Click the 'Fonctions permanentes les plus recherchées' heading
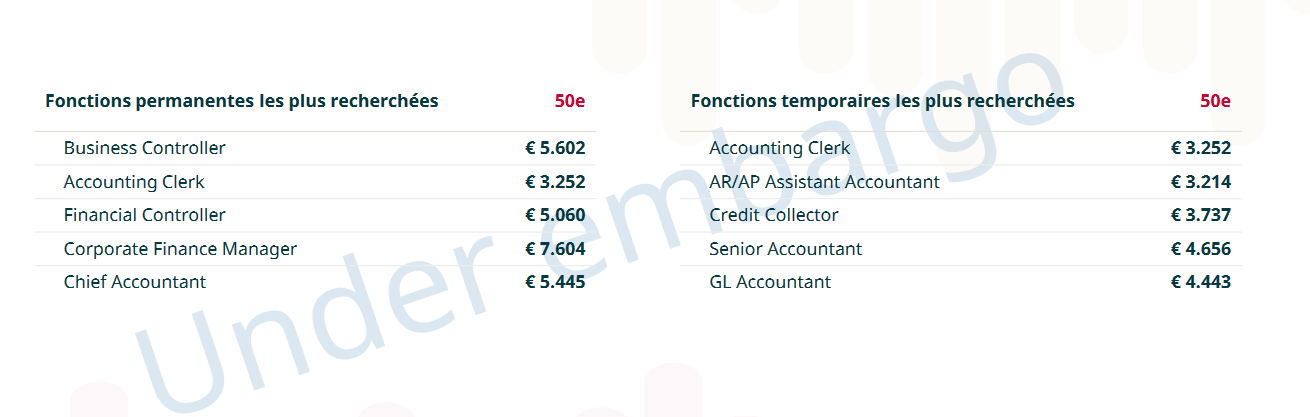Screen dimensions: 1310x417 tap(241, 101)
